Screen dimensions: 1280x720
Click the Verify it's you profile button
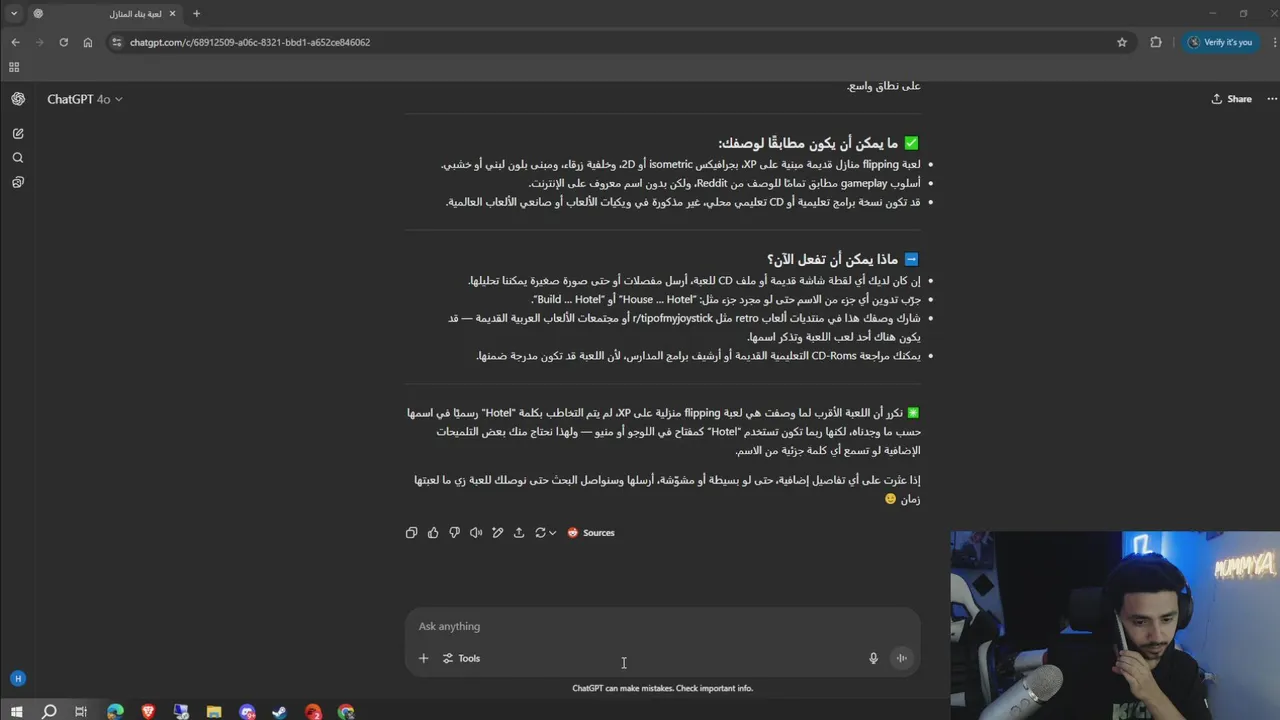1220,42
